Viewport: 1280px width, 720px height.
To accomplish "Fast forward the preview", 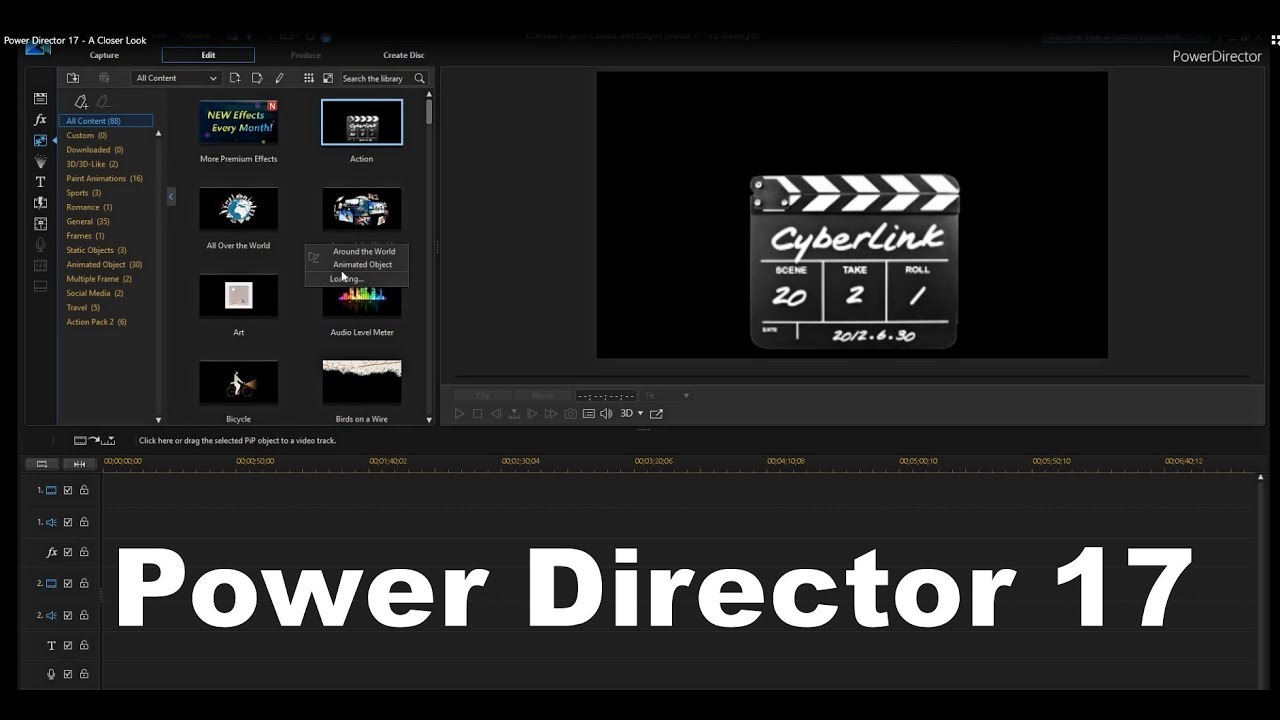I will click(x=551, y=413).
